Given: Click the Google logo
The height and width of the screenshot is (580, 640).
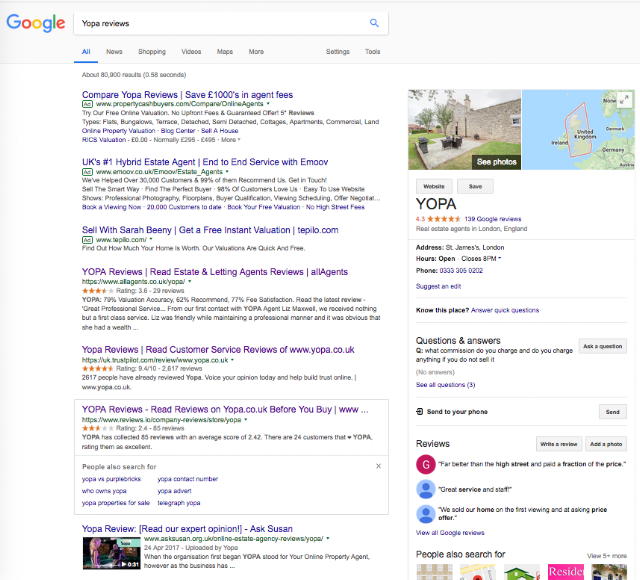Looking at the screenshot, I should (36, 23).
